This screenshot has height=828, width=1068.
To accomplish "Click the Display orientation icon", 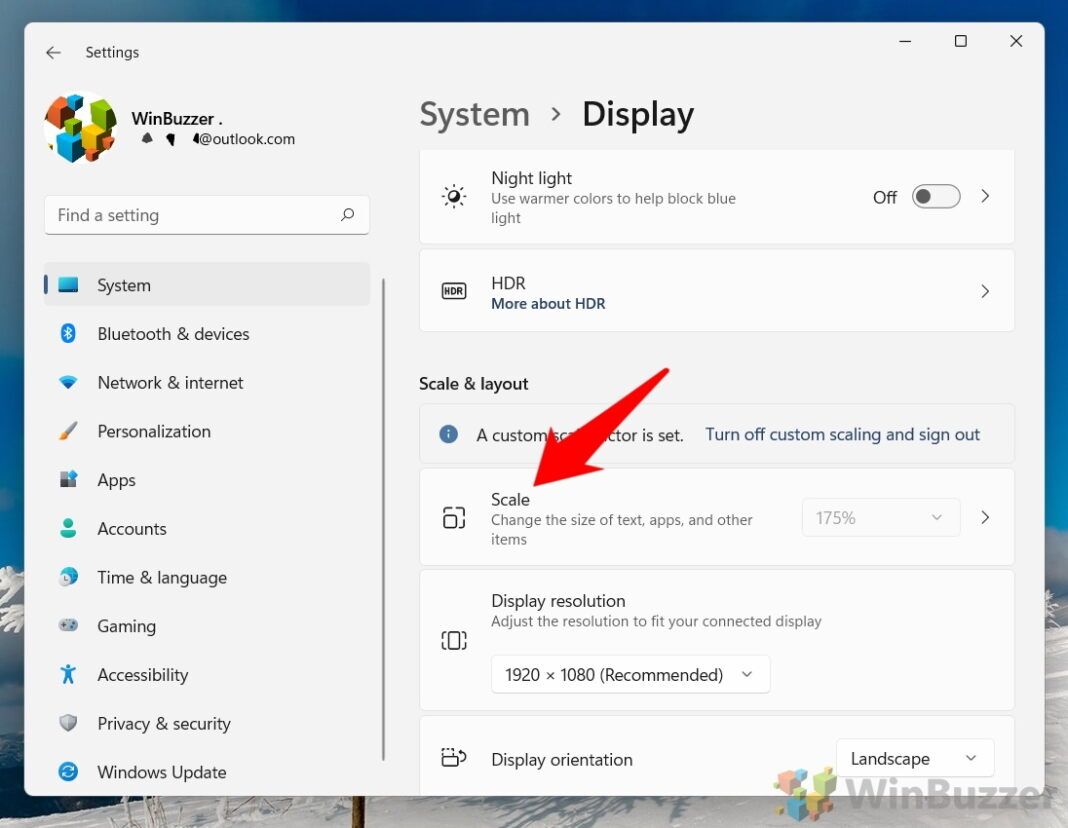I will click(454, 757).
